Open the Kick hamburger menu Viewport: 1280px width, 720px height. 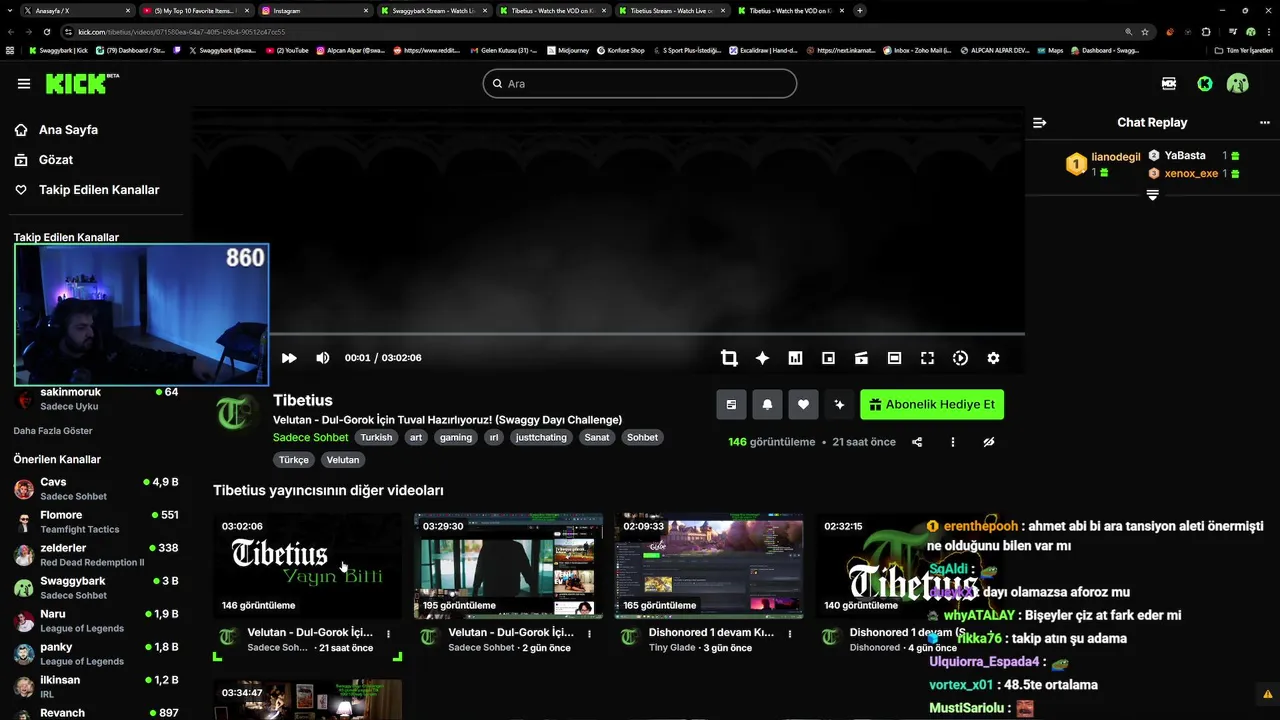tap(23, 84)
